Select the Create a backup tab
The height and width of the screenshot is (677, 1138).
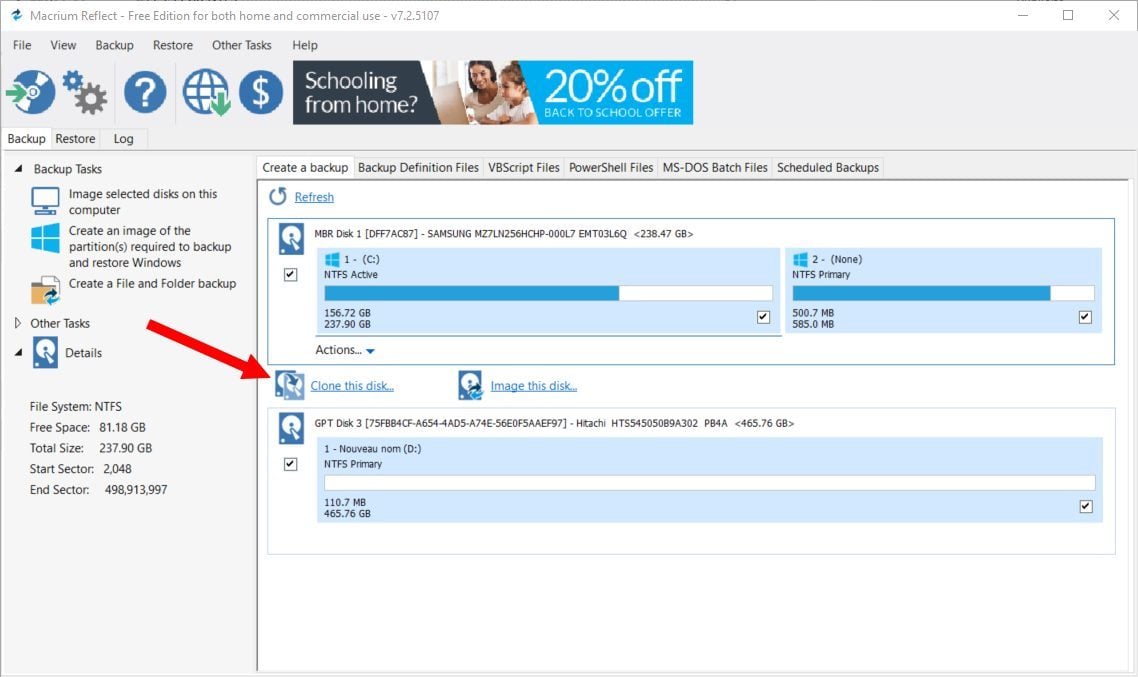coord(306,168)
